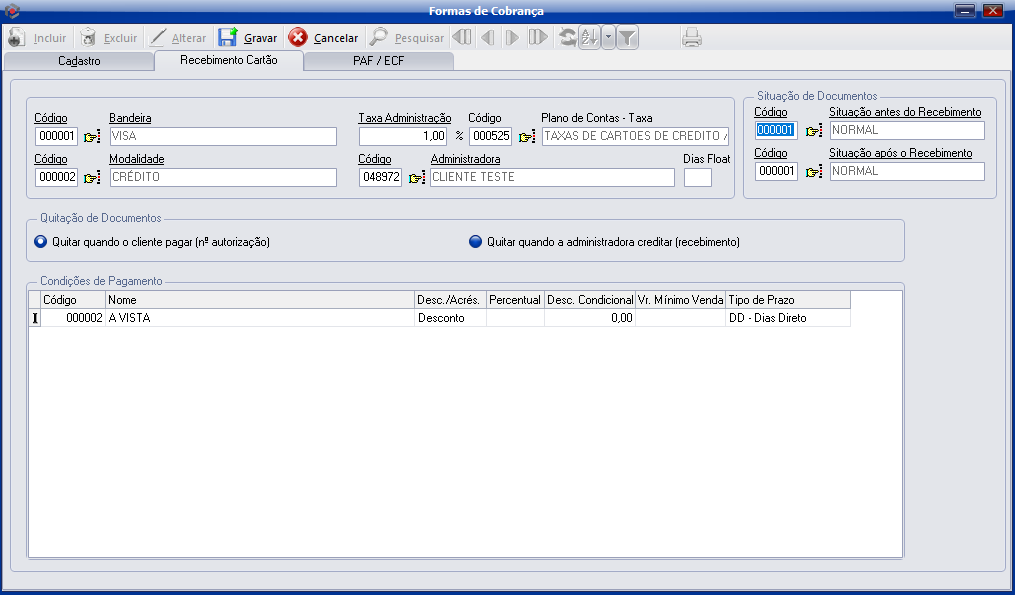Open lookup hand icon beside Modalidade code
This screenshot has height=595, width=1015.
[92, 178]
